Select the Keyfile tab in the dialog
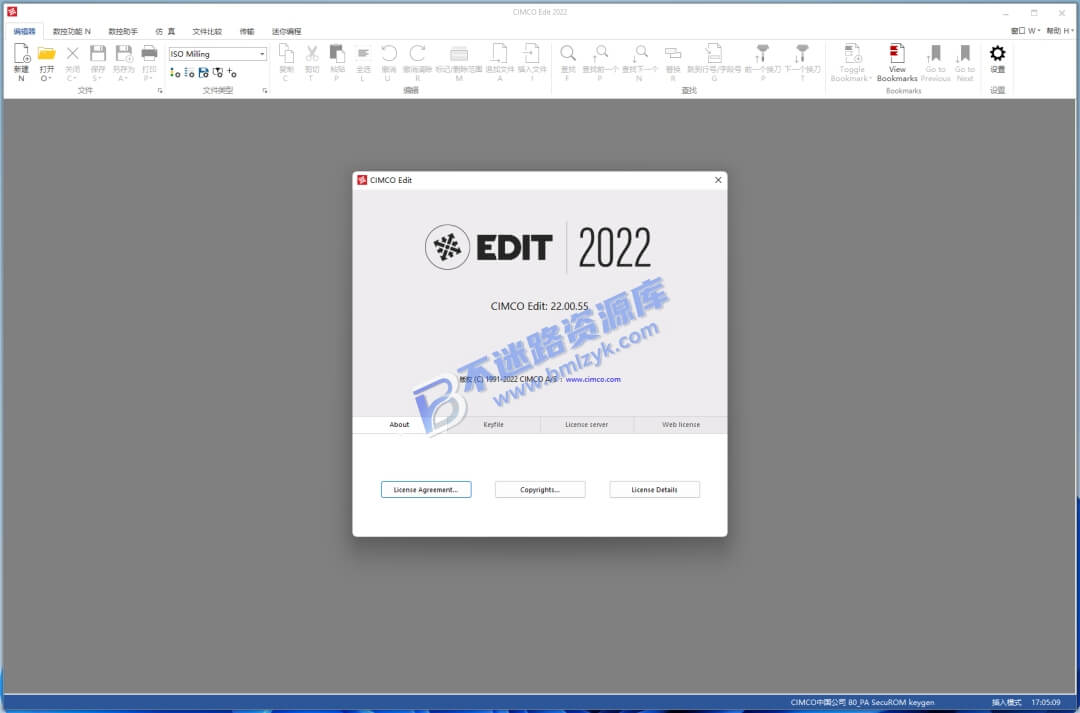 [x=493, y=424]
